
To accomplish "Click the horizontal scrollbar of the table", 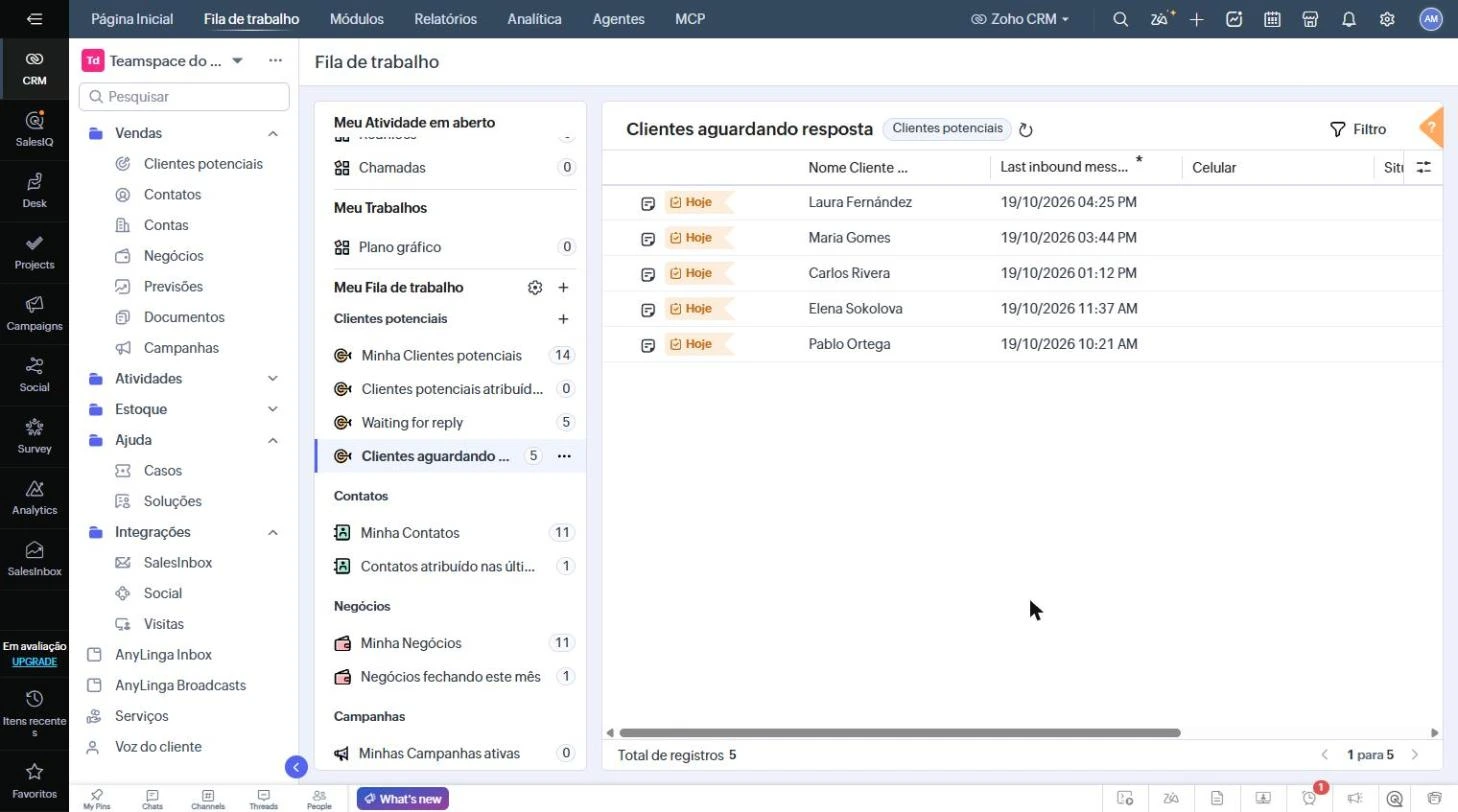I will point(900,733).
